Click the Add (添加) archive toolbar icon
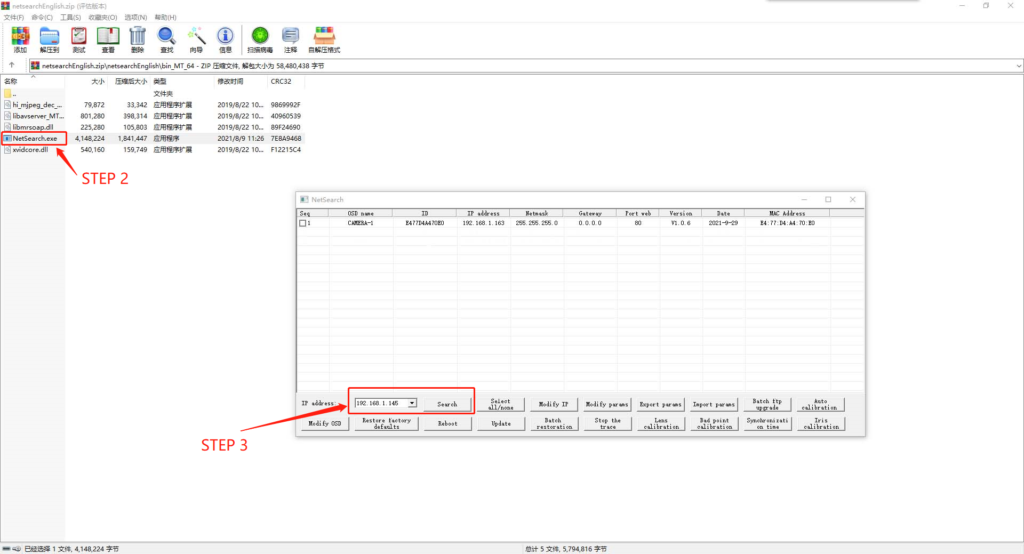 pos(20,39)
